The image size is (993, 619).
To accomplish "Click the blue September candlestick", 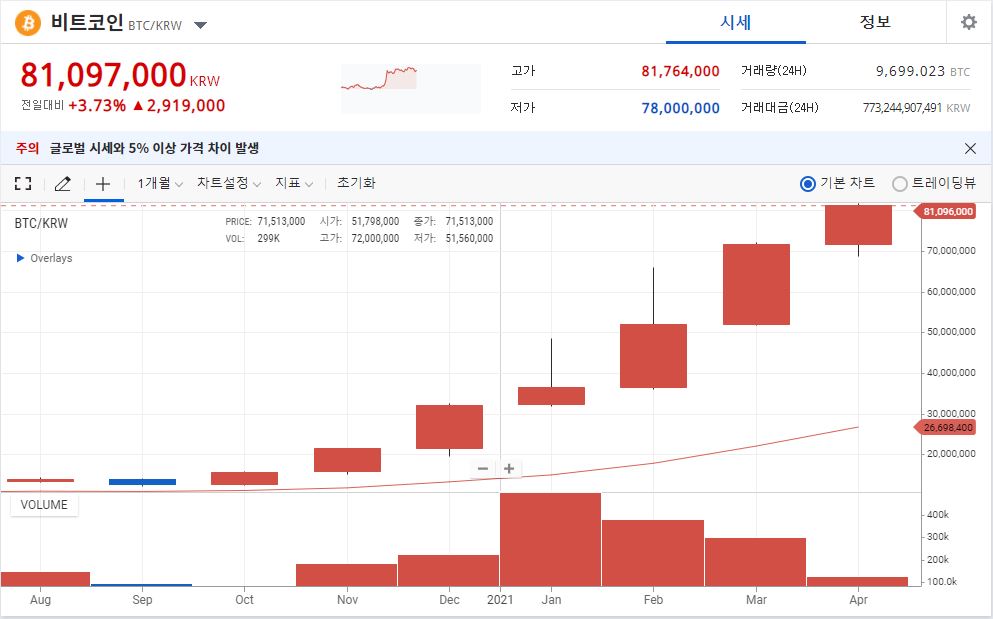I will (x=142, y=482).
